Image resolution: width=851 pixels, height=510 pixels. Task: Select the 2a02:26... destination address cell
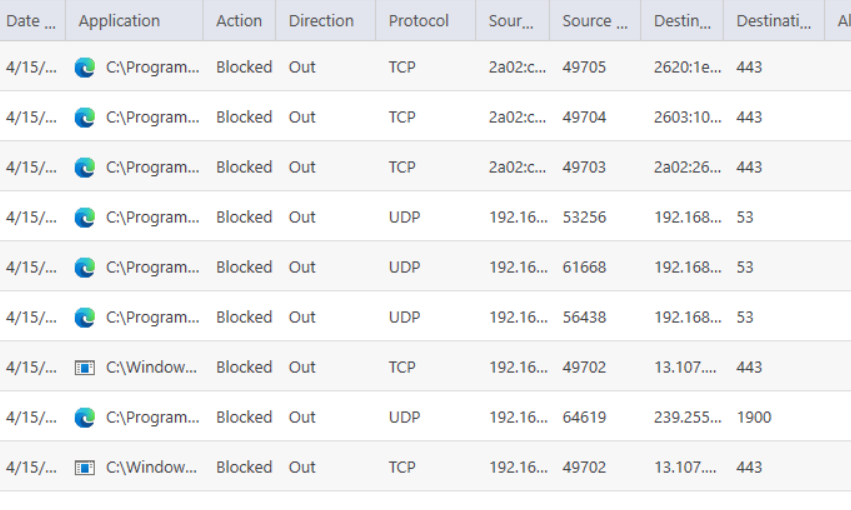(687, 167)
